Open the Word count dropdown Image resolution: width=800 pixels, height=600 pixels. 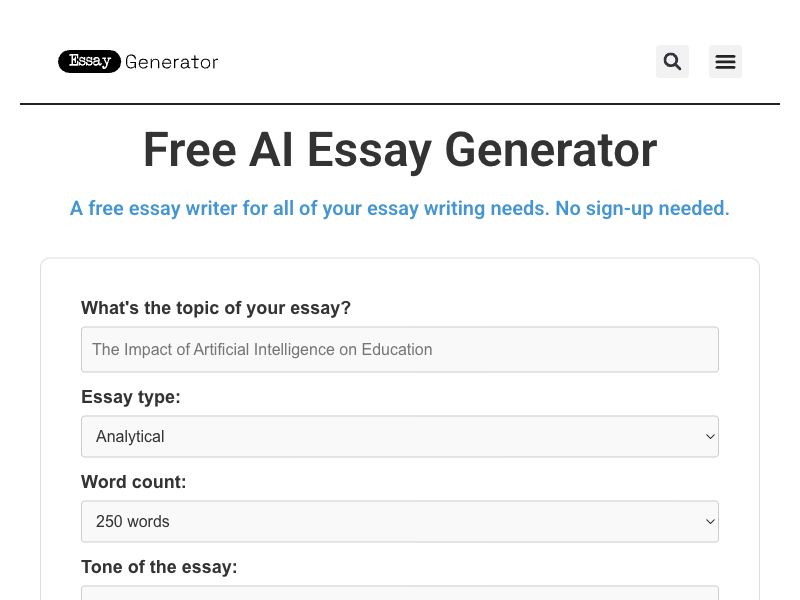(x=400, y=521)
